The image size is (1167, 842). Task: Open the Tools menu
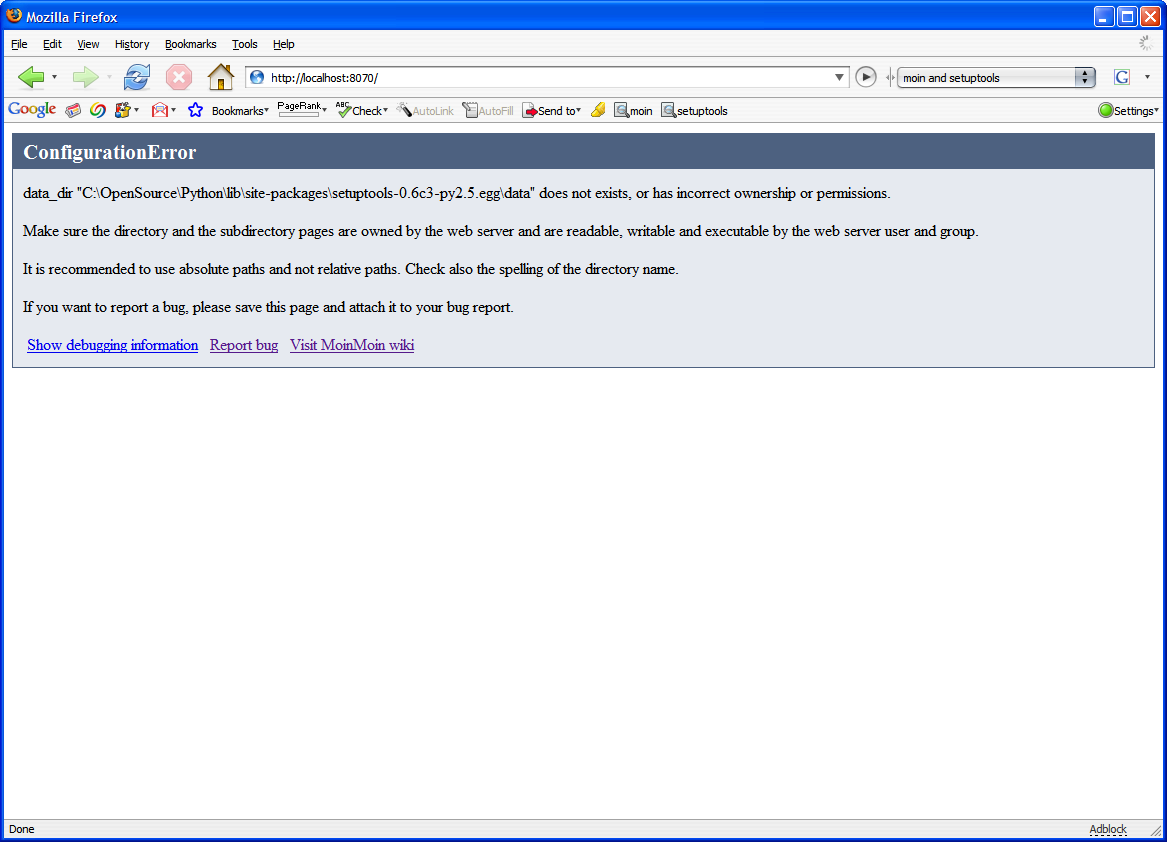[244, 44]
